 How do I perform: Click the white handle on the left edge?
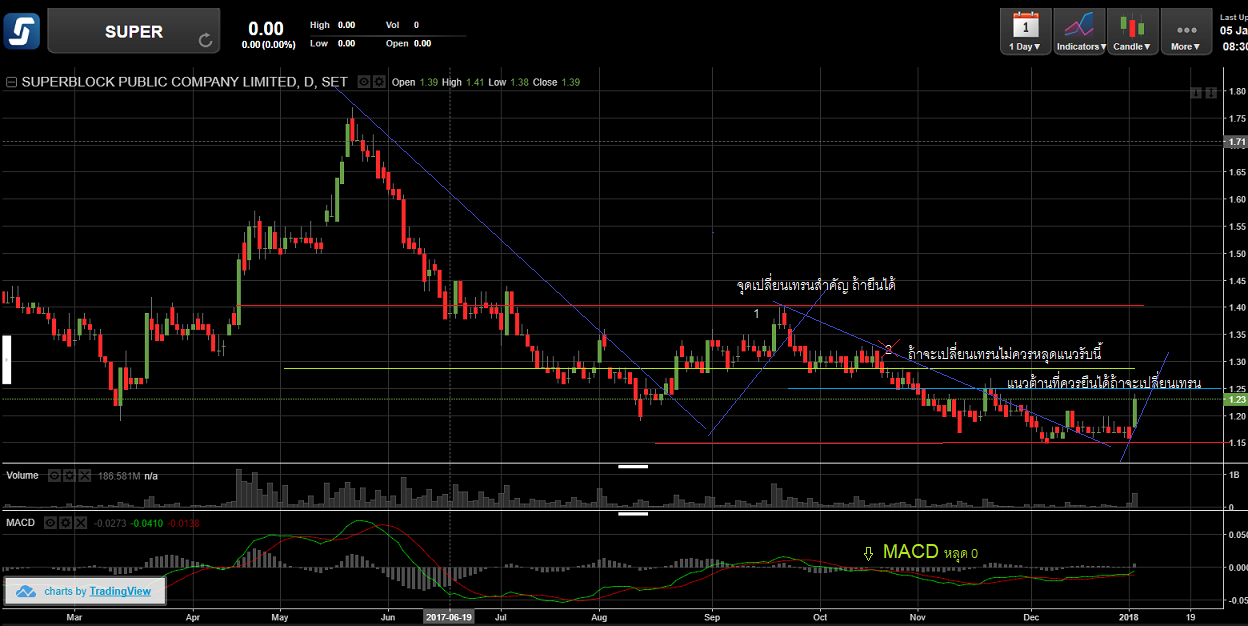coord(4,360)
